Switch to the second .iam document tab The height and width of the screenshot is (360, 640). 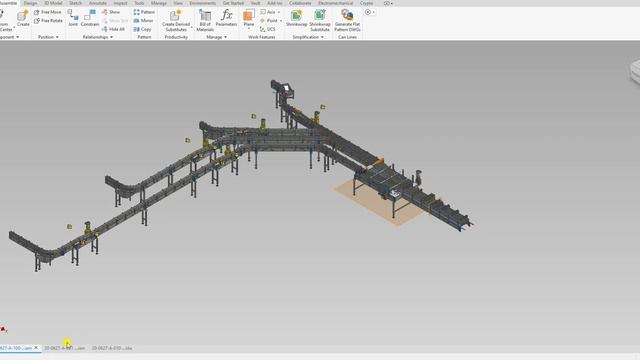tap(64, 348)
